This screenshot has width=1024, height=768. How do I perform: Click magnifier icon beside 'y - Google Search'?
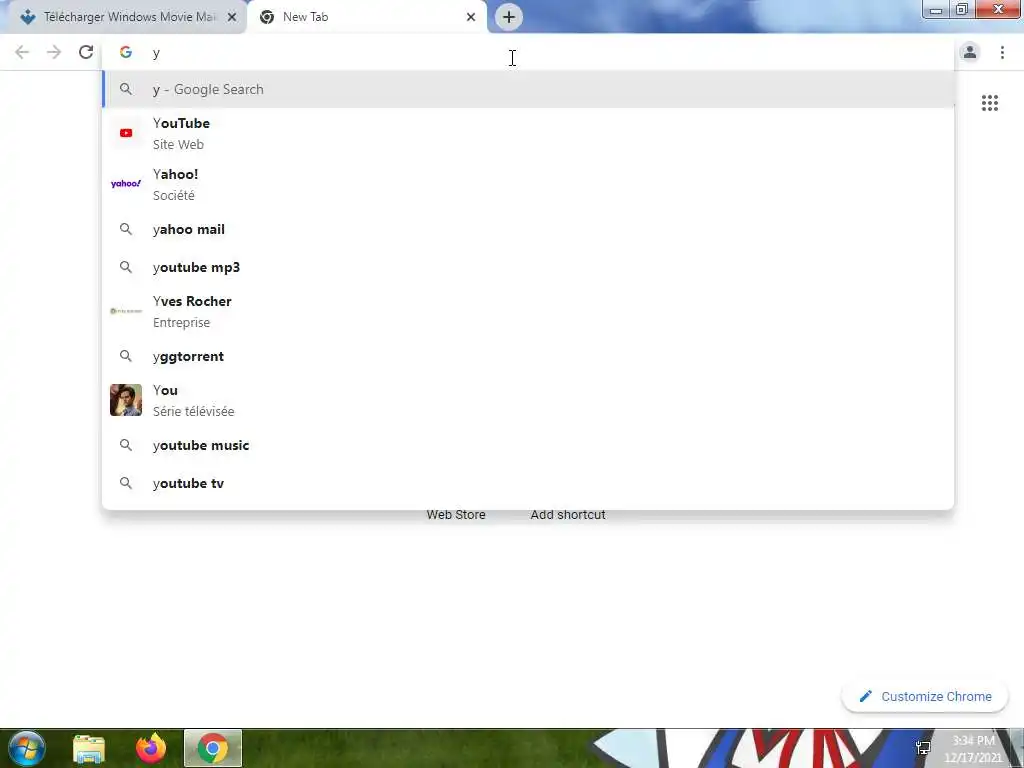(125, 89)
